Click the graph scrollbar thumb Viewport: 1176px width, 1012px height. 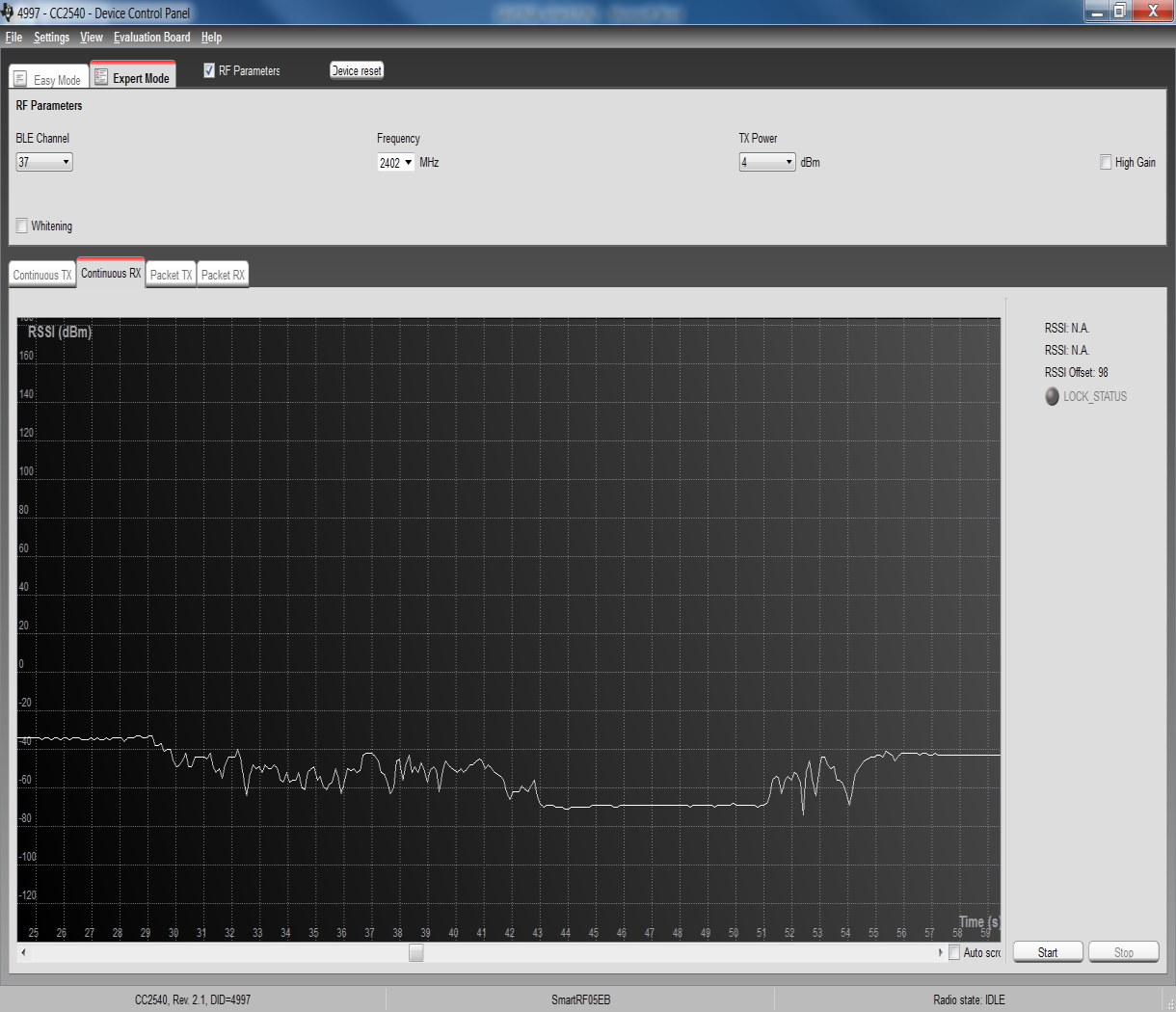(x=415, y=952)
